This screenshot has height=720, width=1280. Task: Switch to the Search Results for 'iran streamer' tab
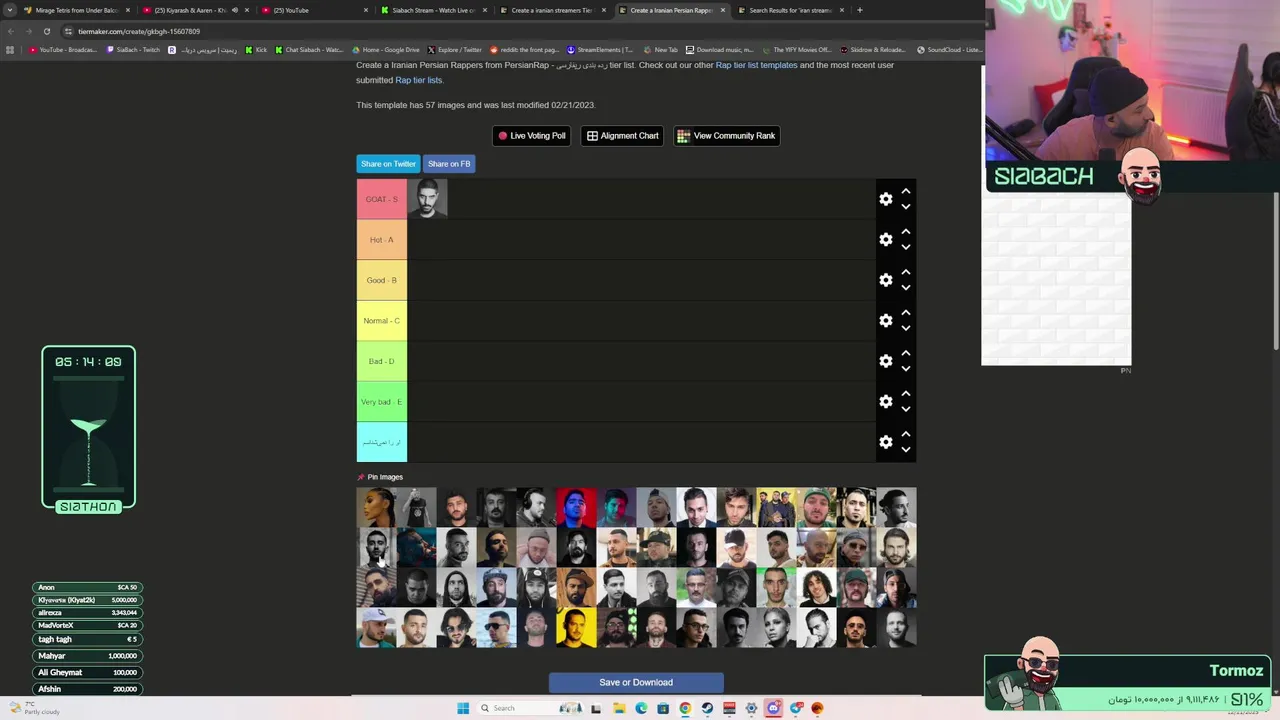click(x=790, y=10)
